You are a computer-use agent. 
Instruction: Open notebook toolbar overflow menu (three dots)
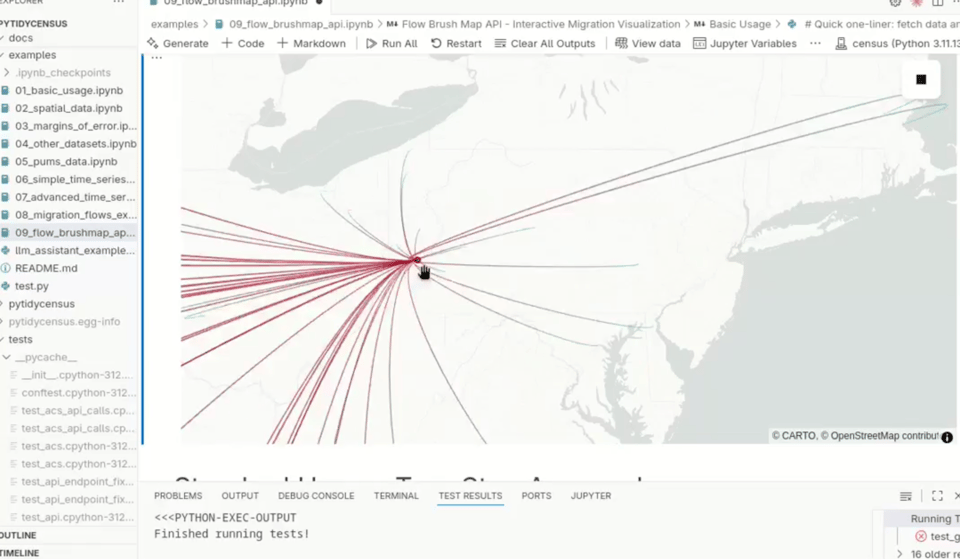coord(815,43)
